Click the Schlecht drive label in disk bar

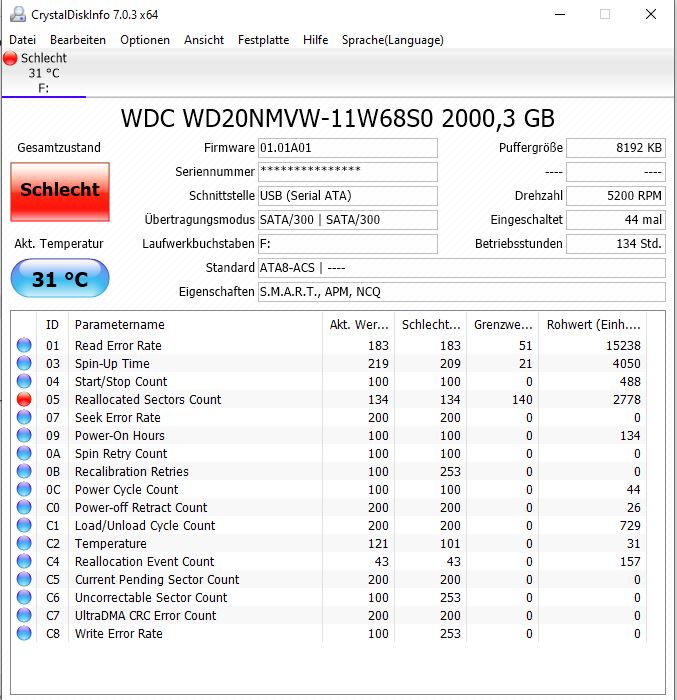43,58
